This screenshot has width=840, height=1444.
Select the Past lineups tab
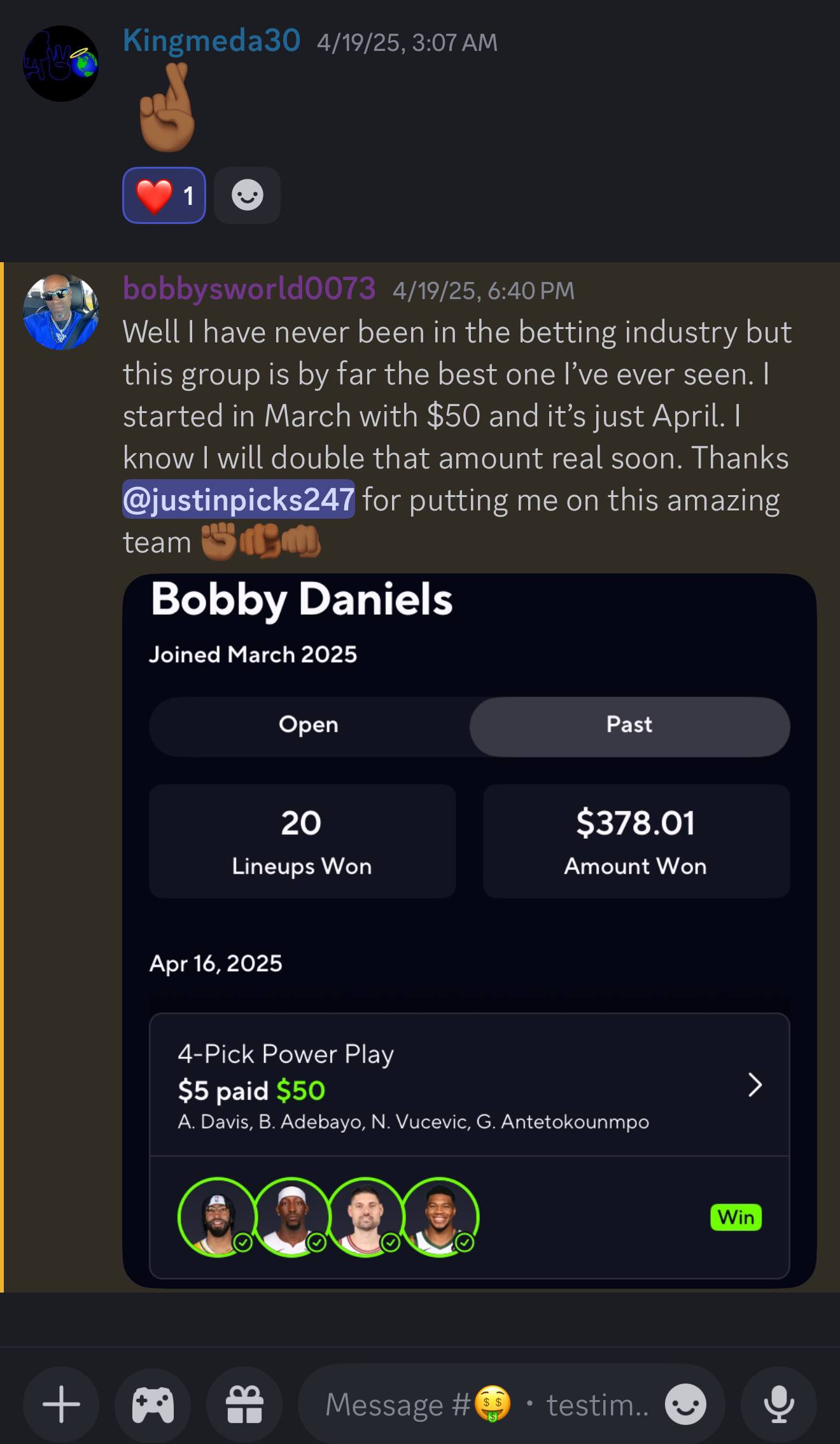629,726
